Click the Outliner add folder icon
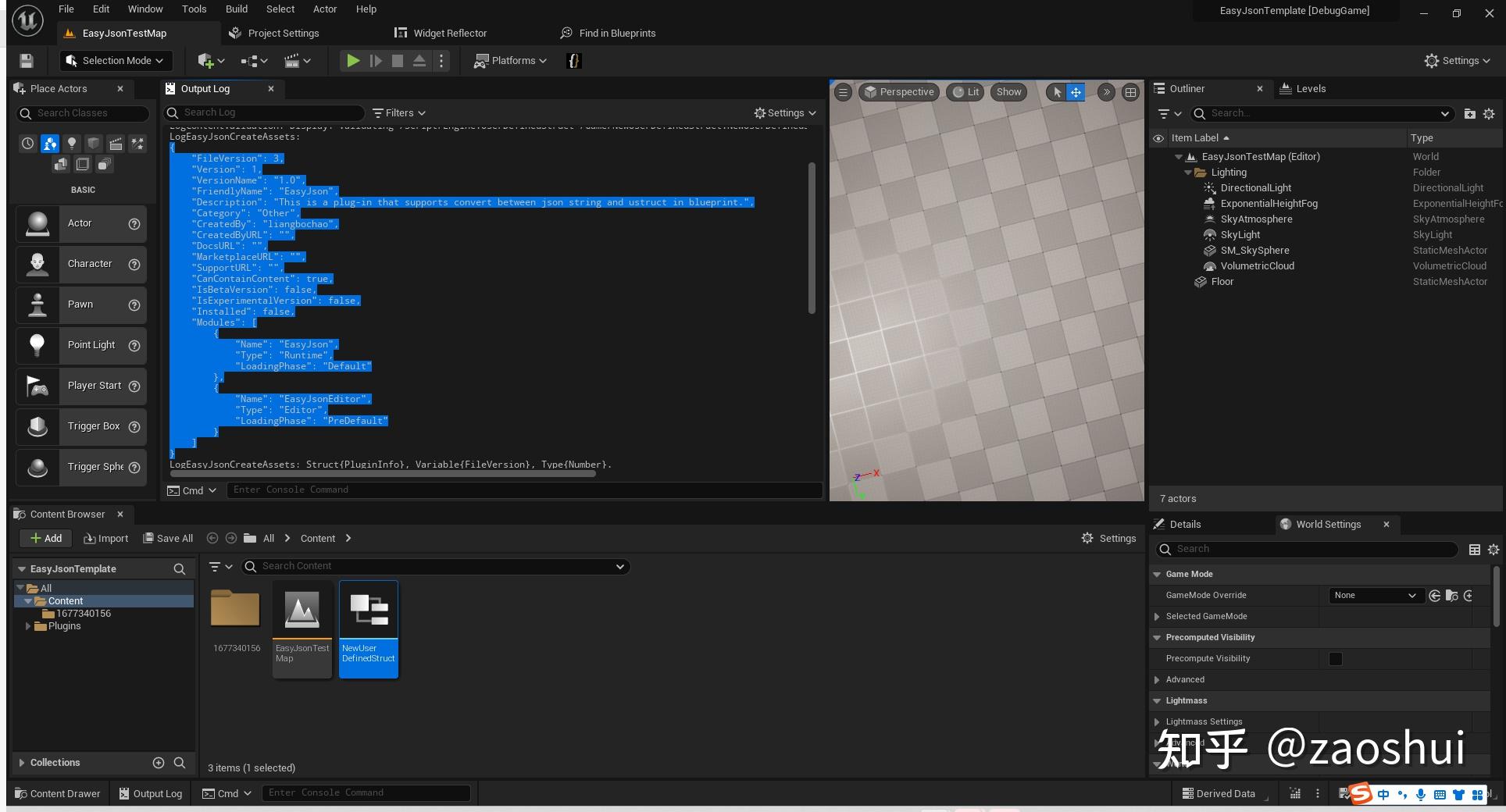The width and height of the screenshot is (1506, 812). pos(1469,114)
